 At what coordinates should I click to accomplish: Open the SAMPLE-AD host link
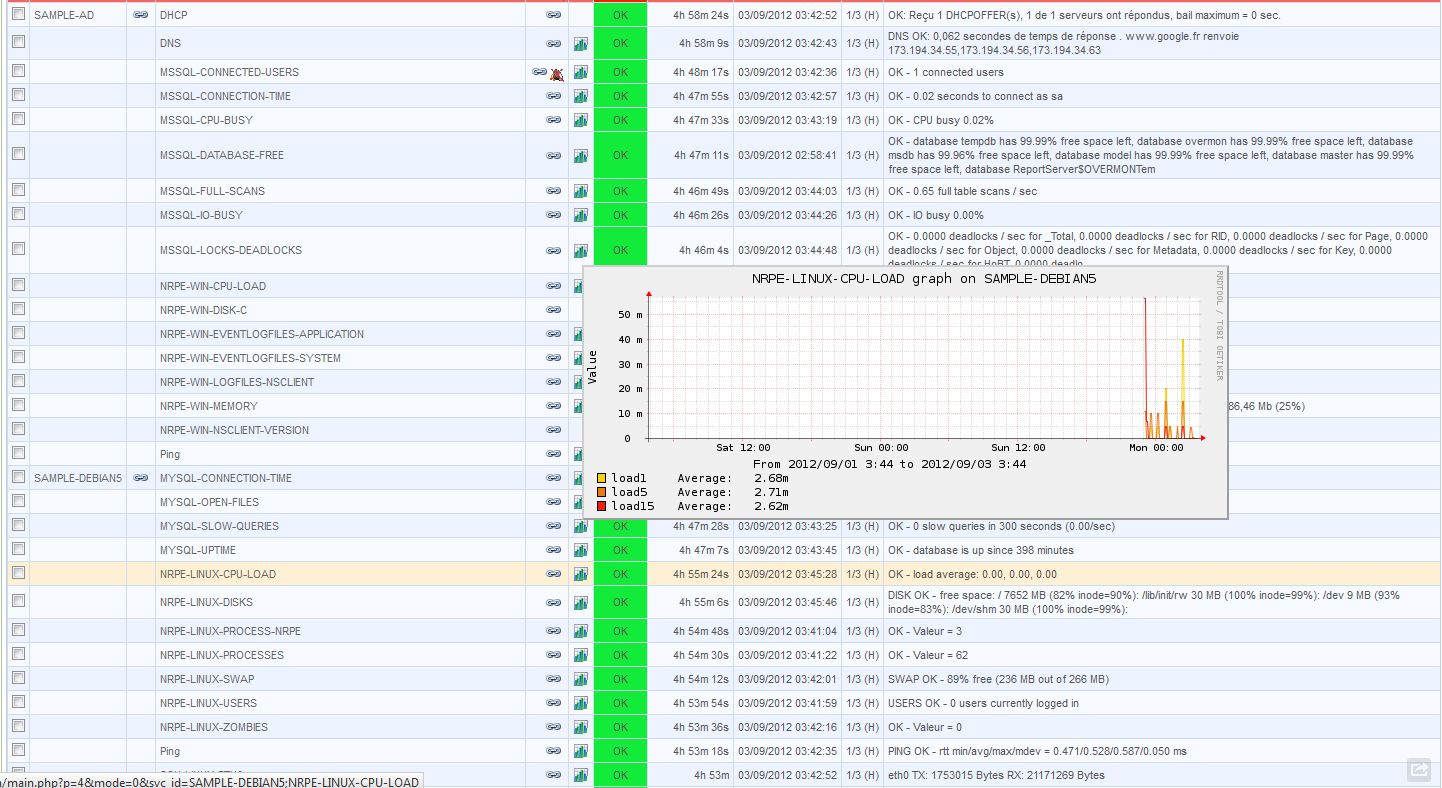pyautogui.click(x=64, y=16)
